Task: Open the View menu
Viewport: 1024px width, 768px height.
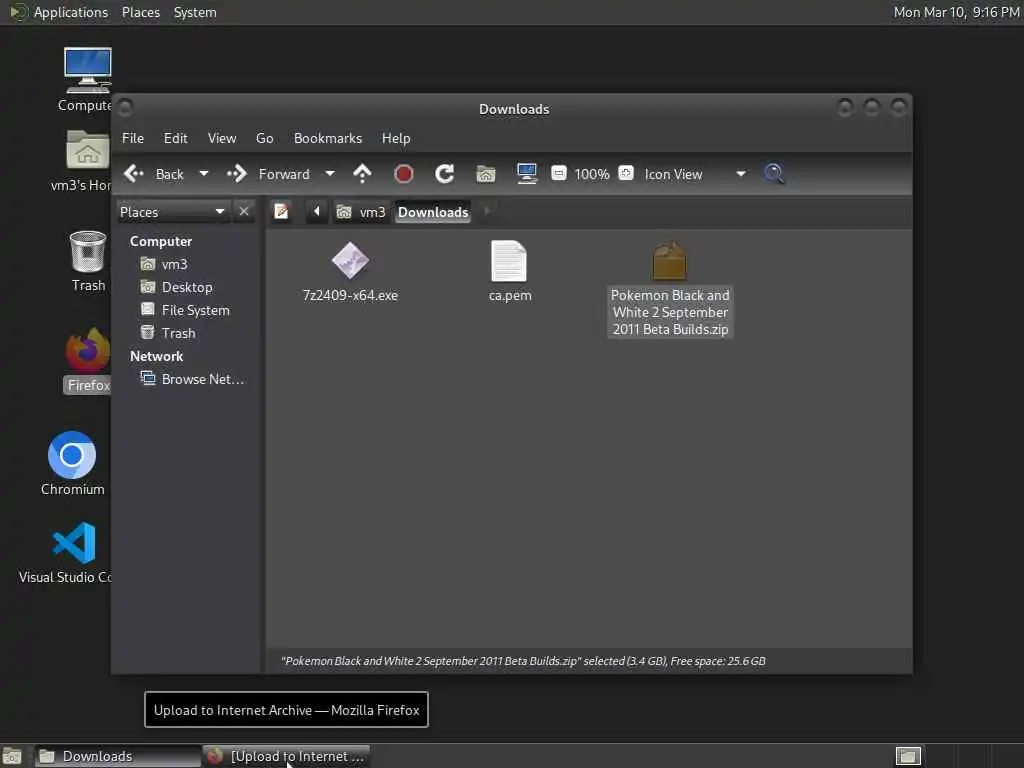Action: click(x=222, y=138)
